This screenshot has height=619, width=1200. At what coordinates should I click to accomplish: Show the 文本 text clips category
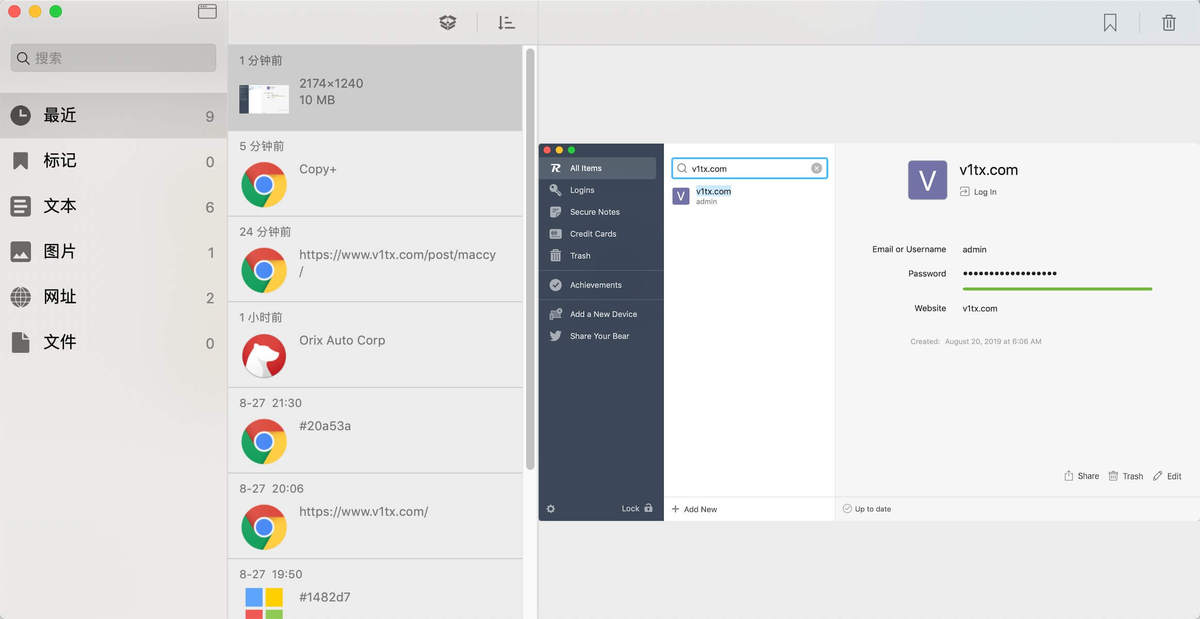pos(114,206)
